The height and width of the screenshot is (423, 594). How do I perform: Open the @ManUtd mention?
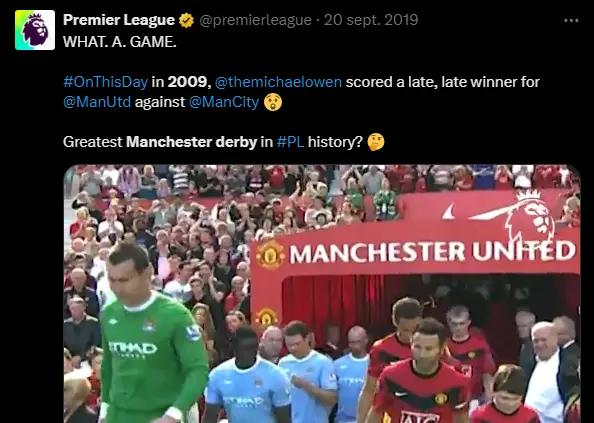(97, 102)
